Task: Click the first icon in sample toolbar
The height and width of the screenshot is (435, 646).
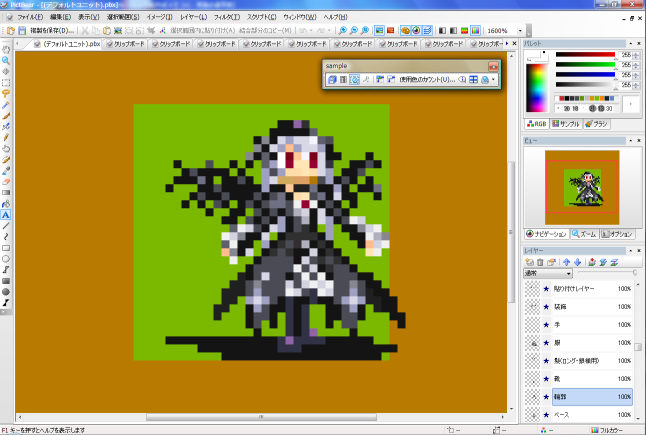Action: (332, 80)
